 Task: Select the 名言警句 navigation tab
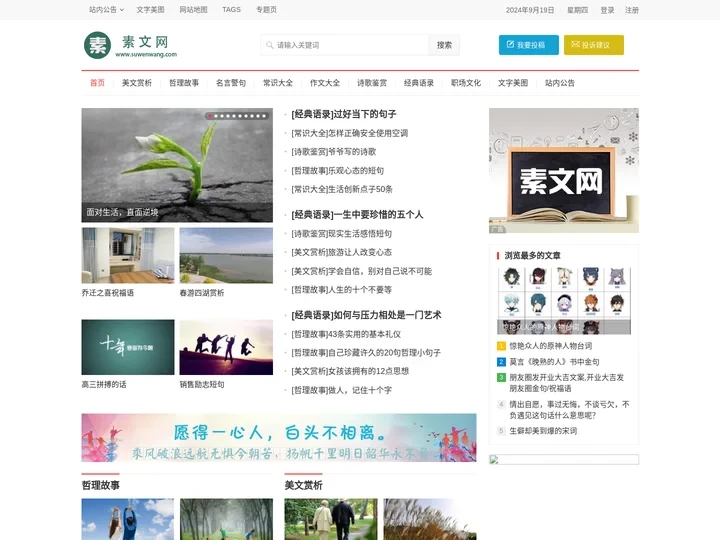tap(231, 83)
